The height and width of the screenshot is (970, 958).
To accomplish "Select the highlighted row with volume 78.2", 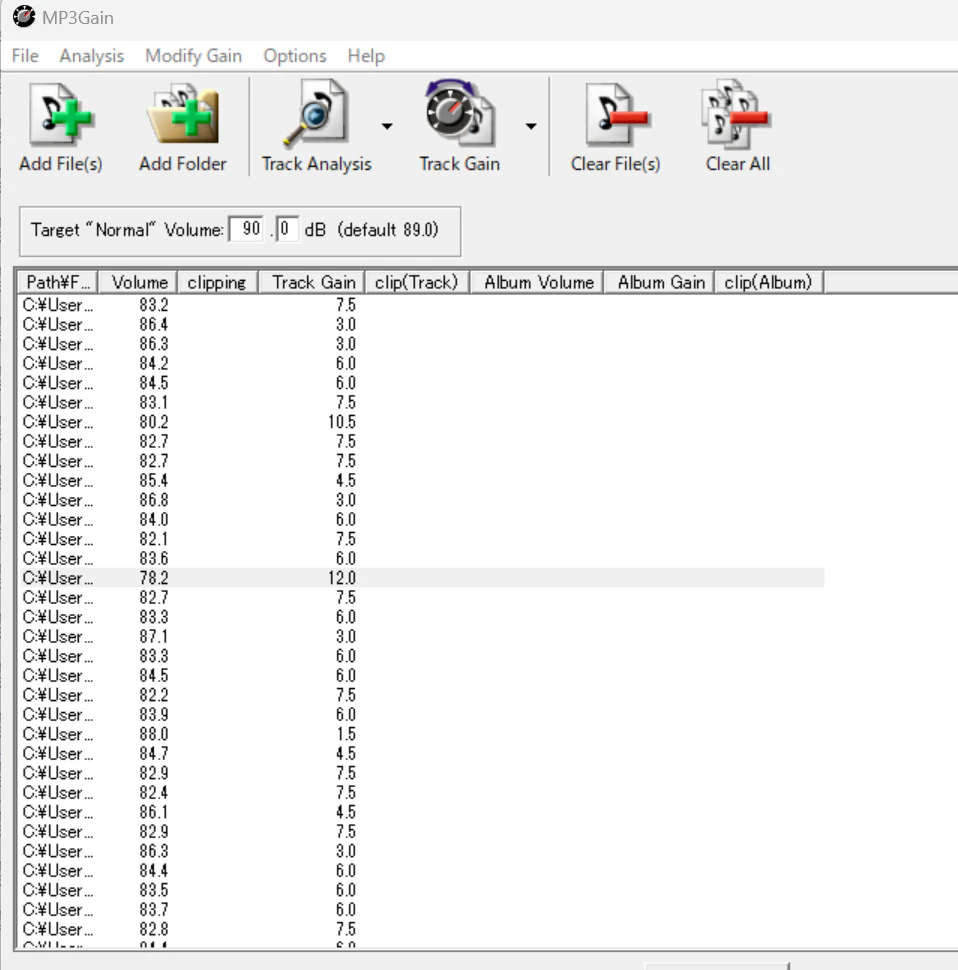I will tap(422, 578).
